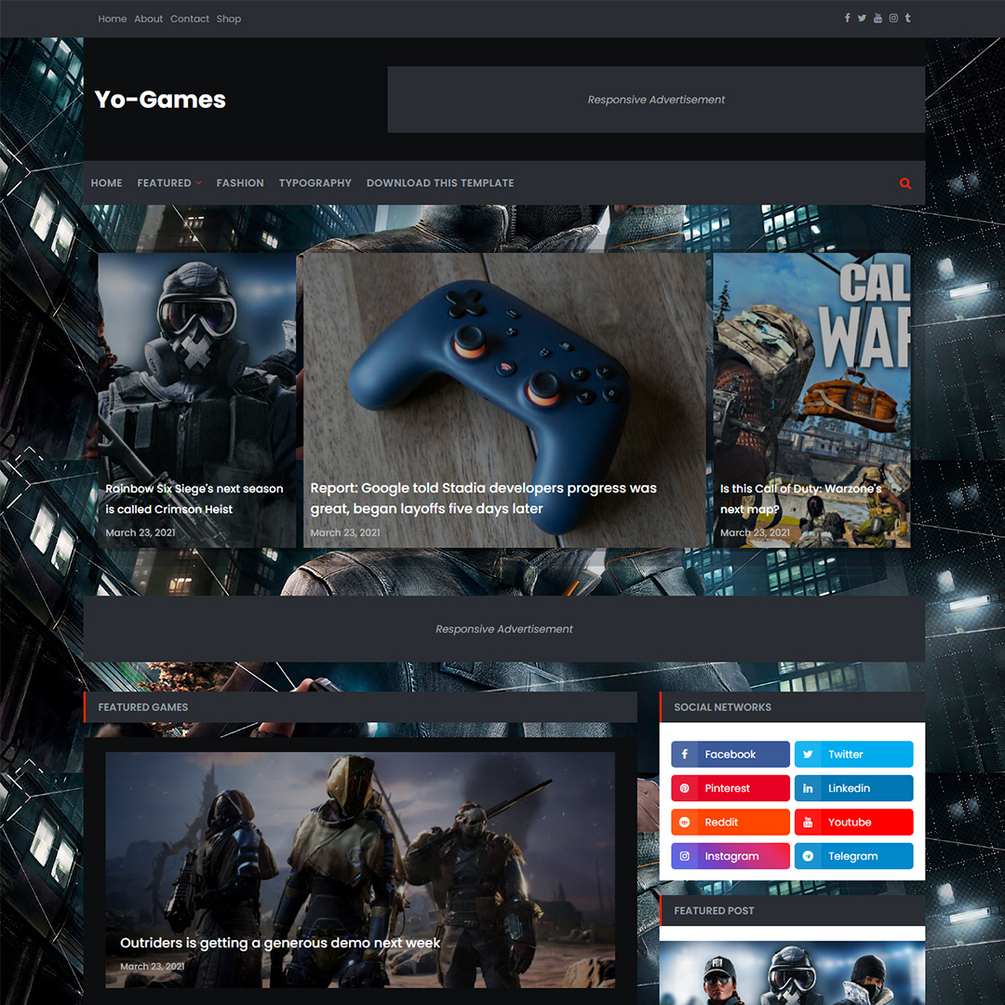Open the Call of Duty Warzone next map title
Viewport: 1005px width, 1005px height.
point(801,499)
